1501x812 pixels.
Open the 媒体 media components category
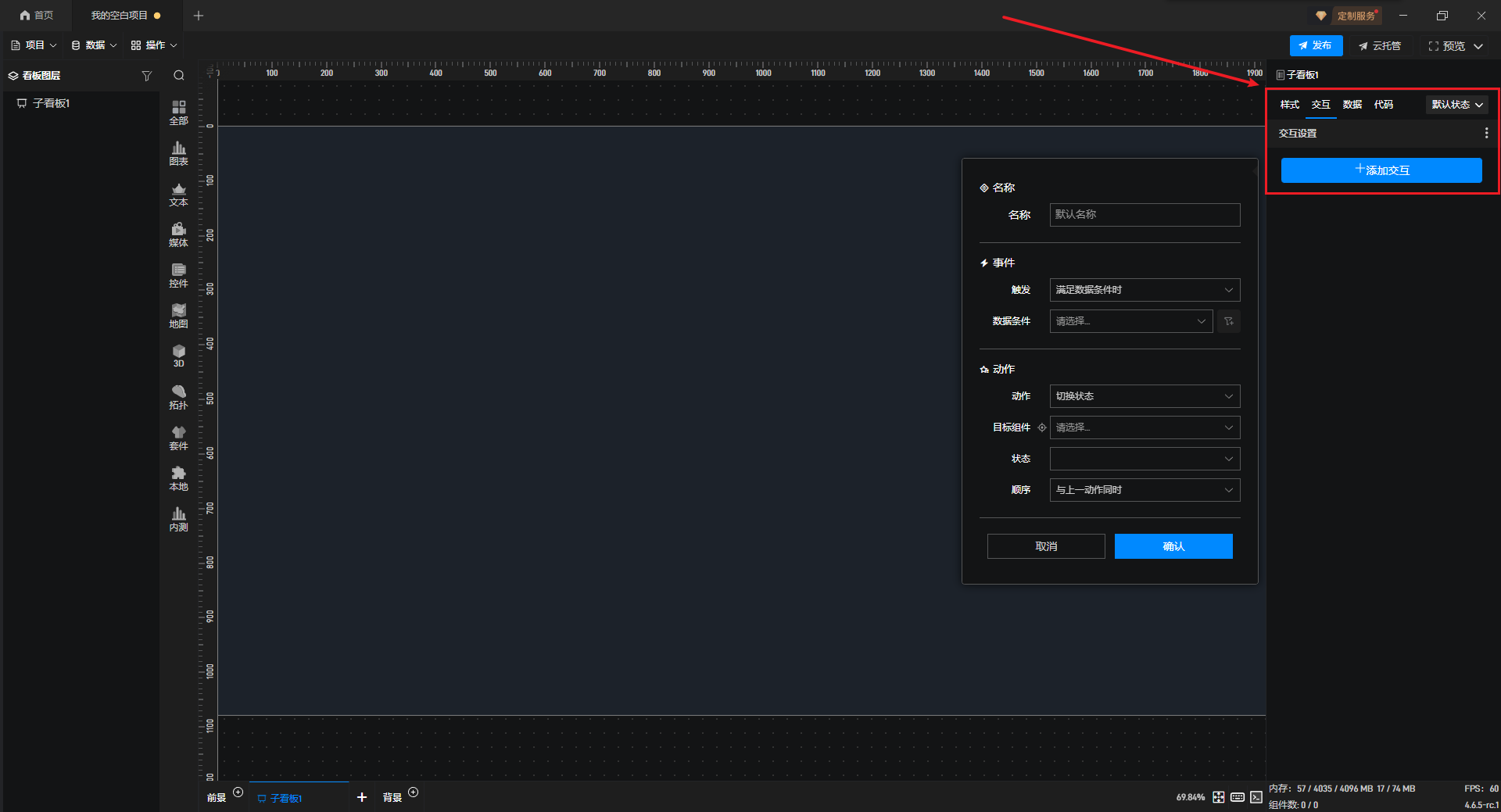(179, 234)
